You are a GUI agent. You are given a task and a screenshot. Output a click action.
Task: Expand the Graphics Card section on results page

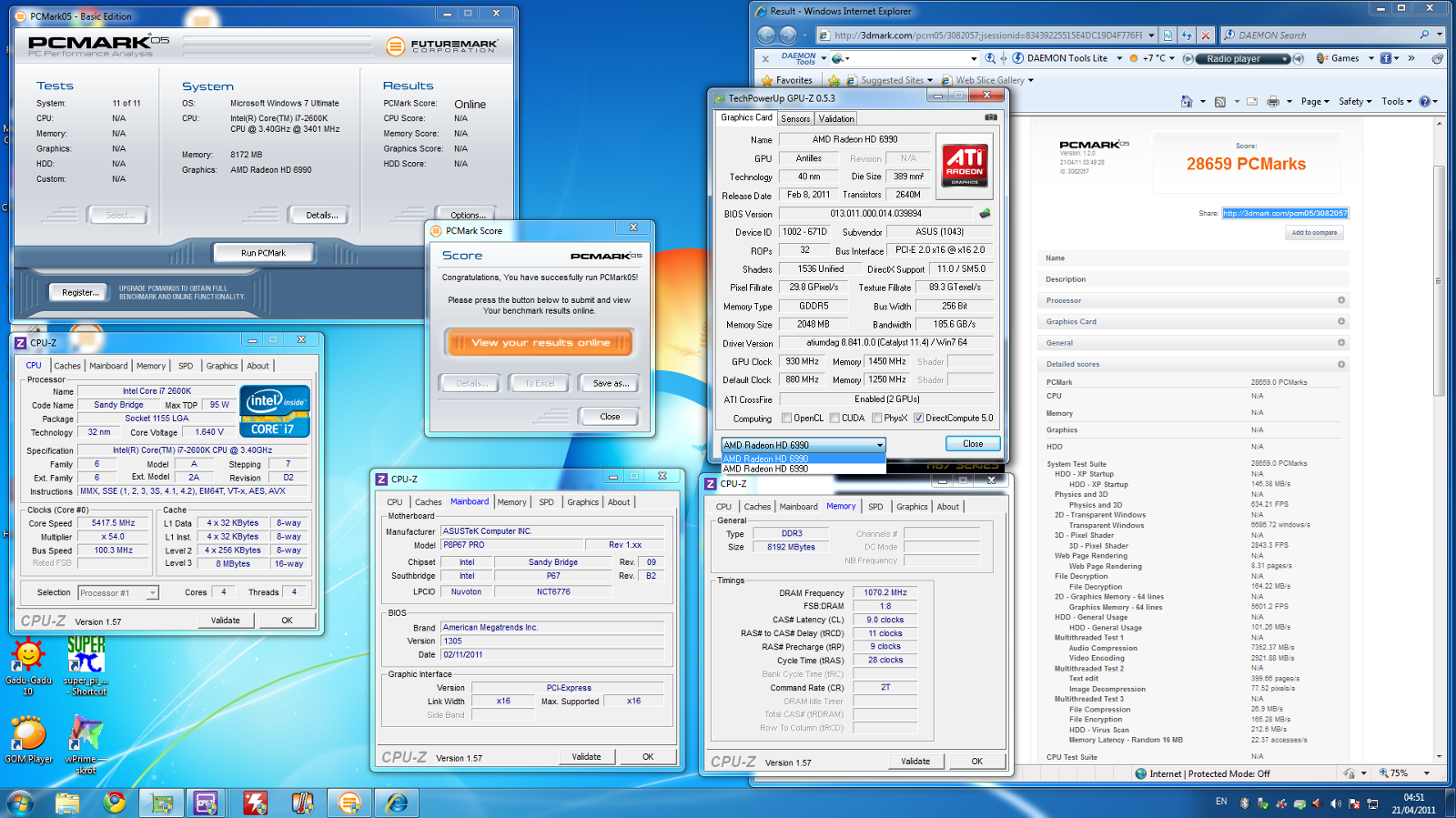coord(1340,321)
